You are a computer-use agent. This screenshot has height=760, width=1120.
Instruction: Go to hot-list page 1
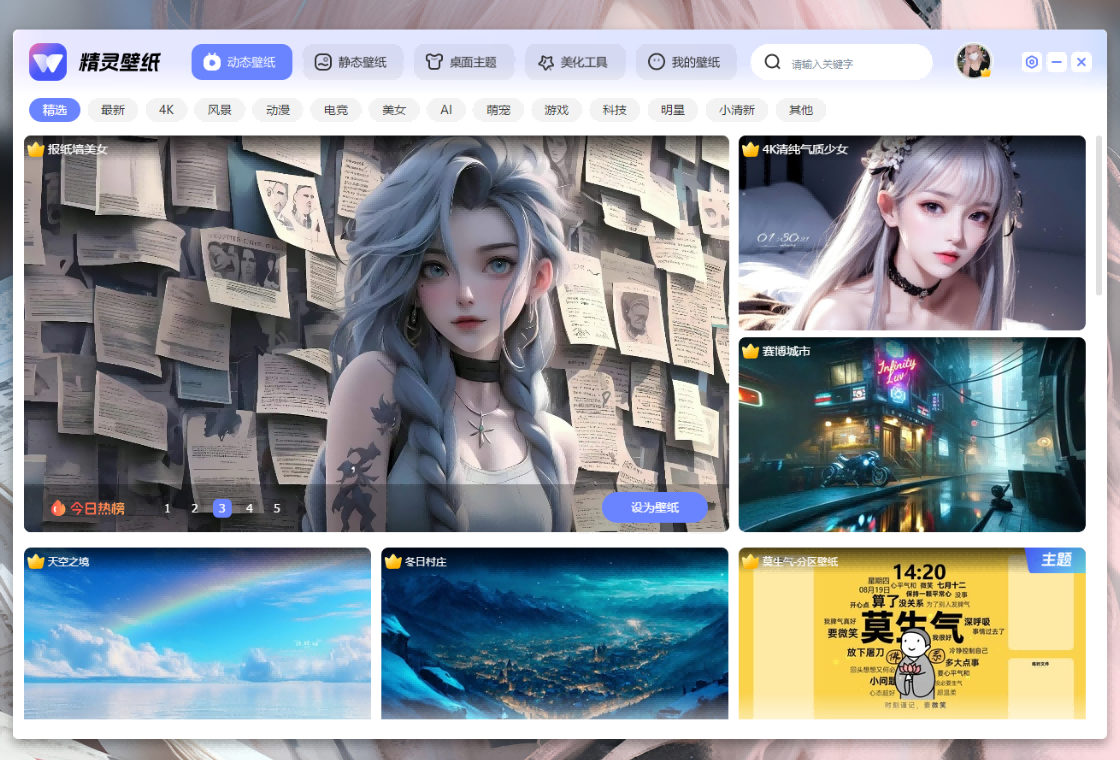[x=167, y=509]
